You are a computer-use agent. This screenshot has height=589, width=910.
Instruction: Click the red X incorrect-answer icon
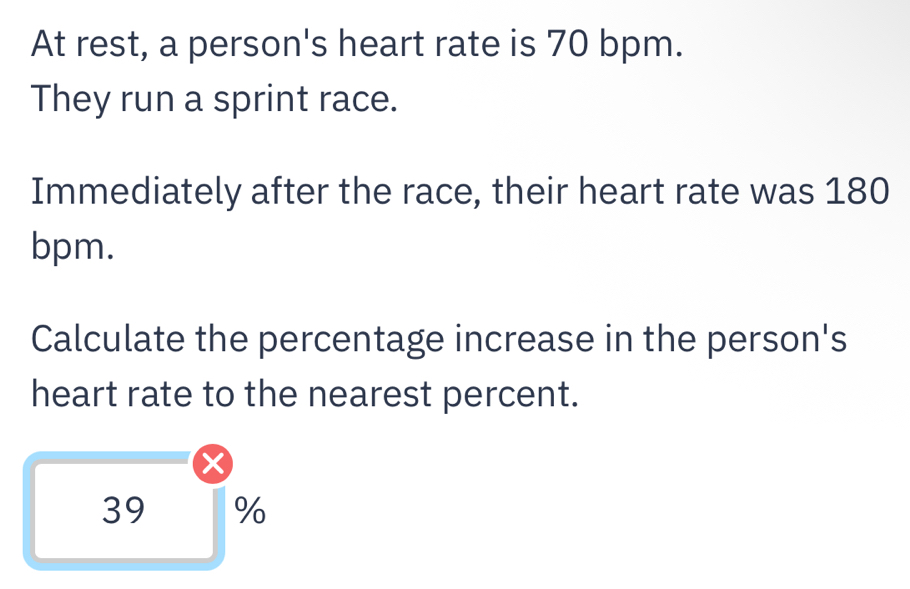(213, 464)
